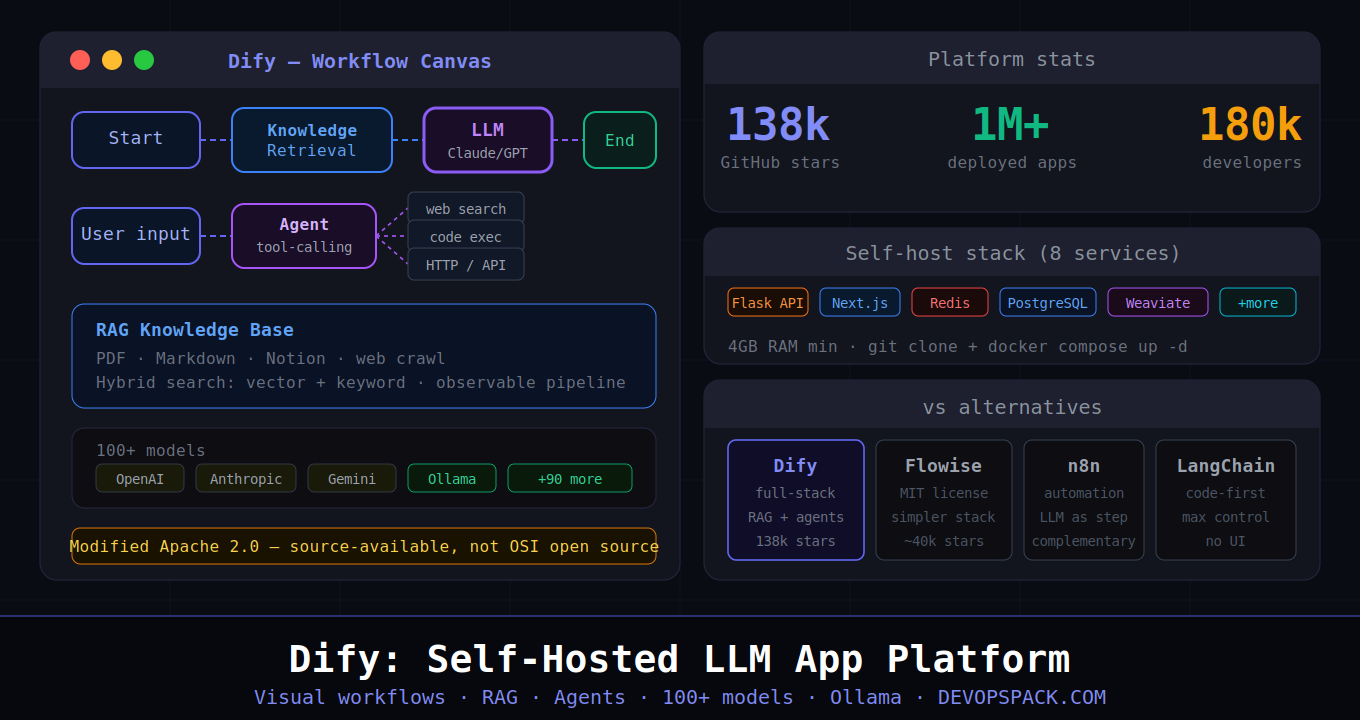
Task: Click the DEVOPSPACK.COM subtitle line
Action: [680, 697]
